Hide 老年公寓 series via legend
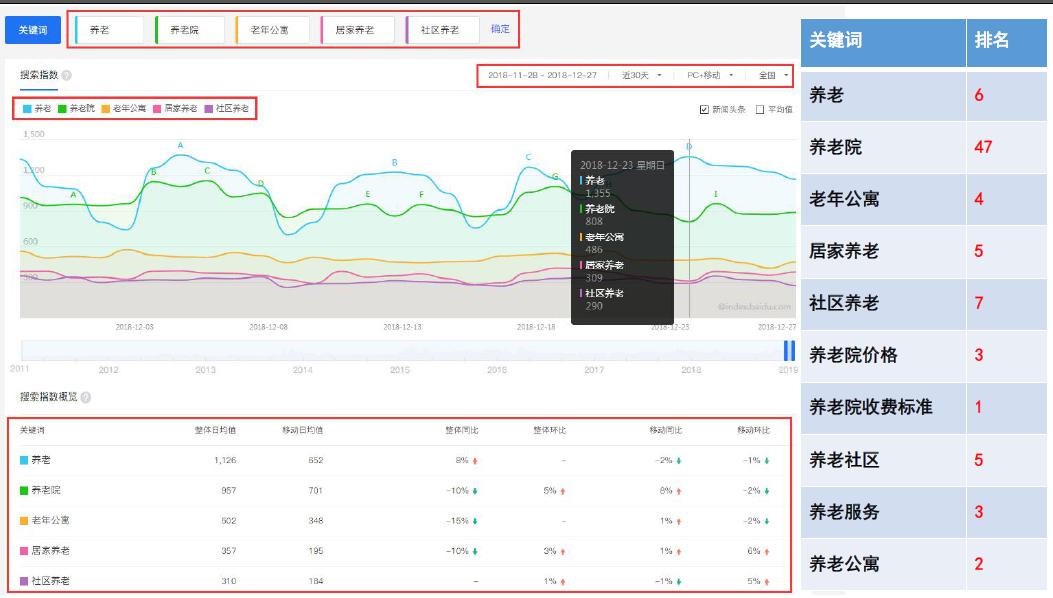Image resolution: width=1053 pixels, height=598 pixels. (124, 108)
